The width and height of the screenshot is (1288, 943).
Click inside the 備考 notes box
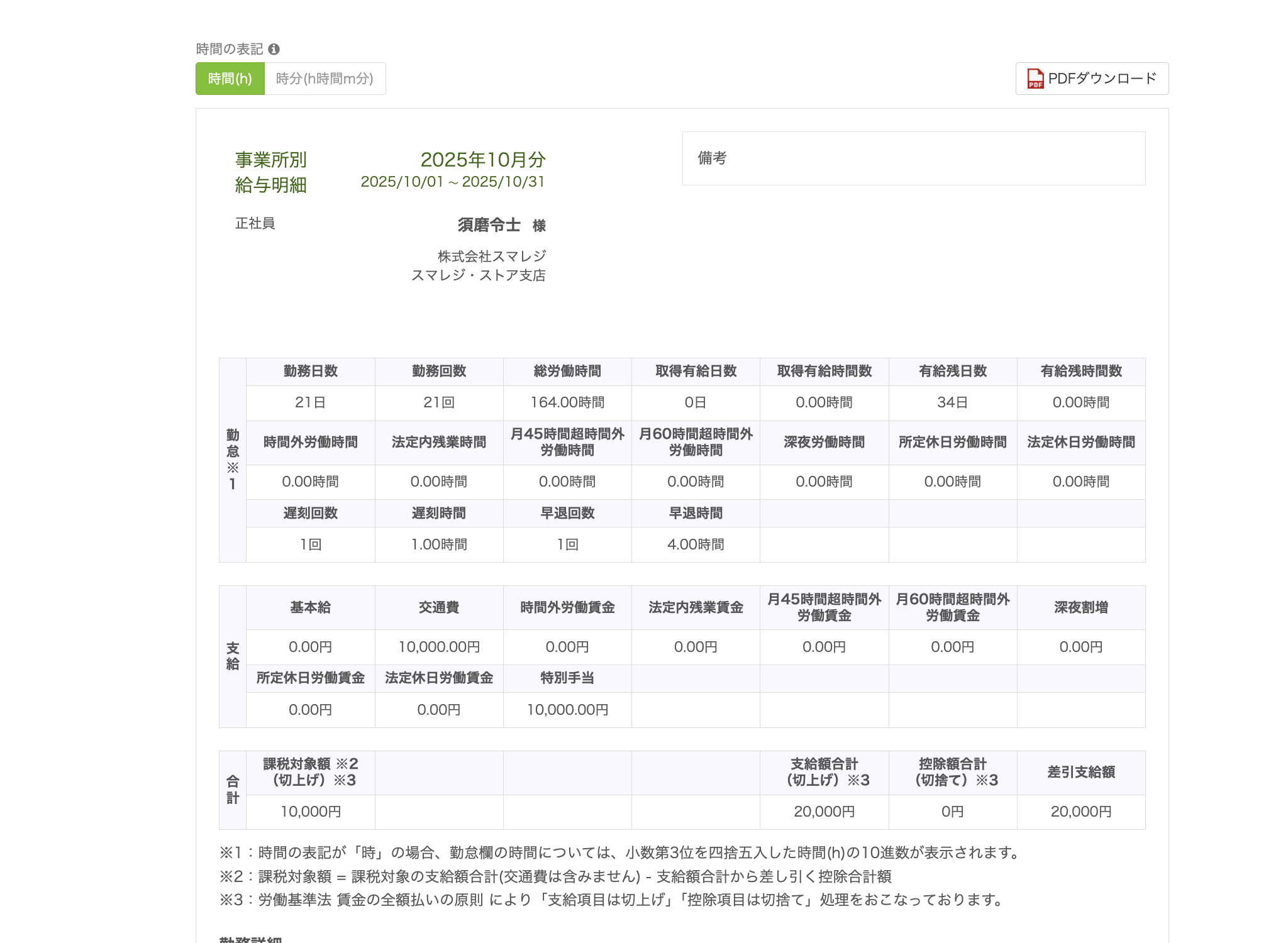pyautogui.click(x=913, y=158)
